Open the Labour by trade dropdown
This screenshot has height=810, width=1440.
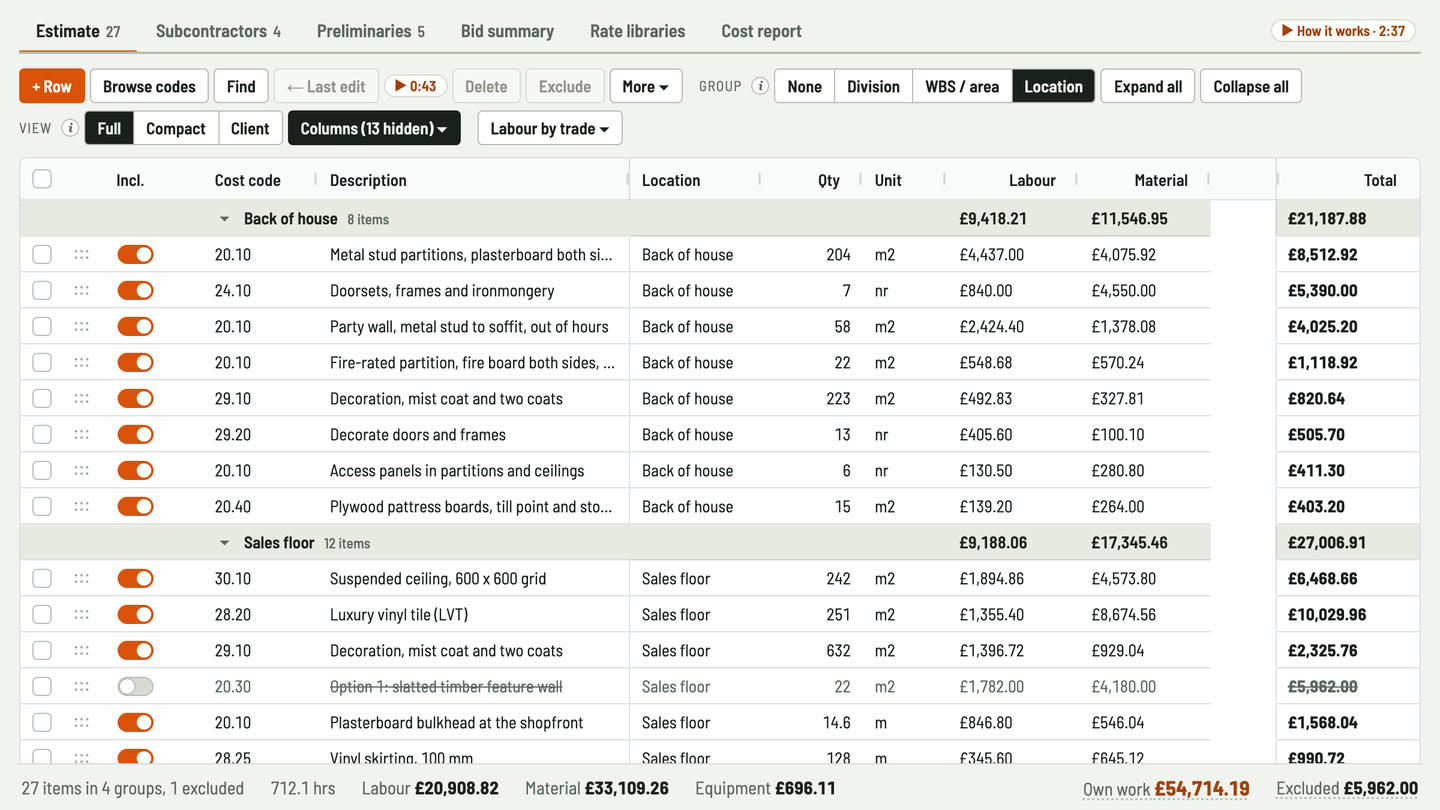[x=550, y=128]
